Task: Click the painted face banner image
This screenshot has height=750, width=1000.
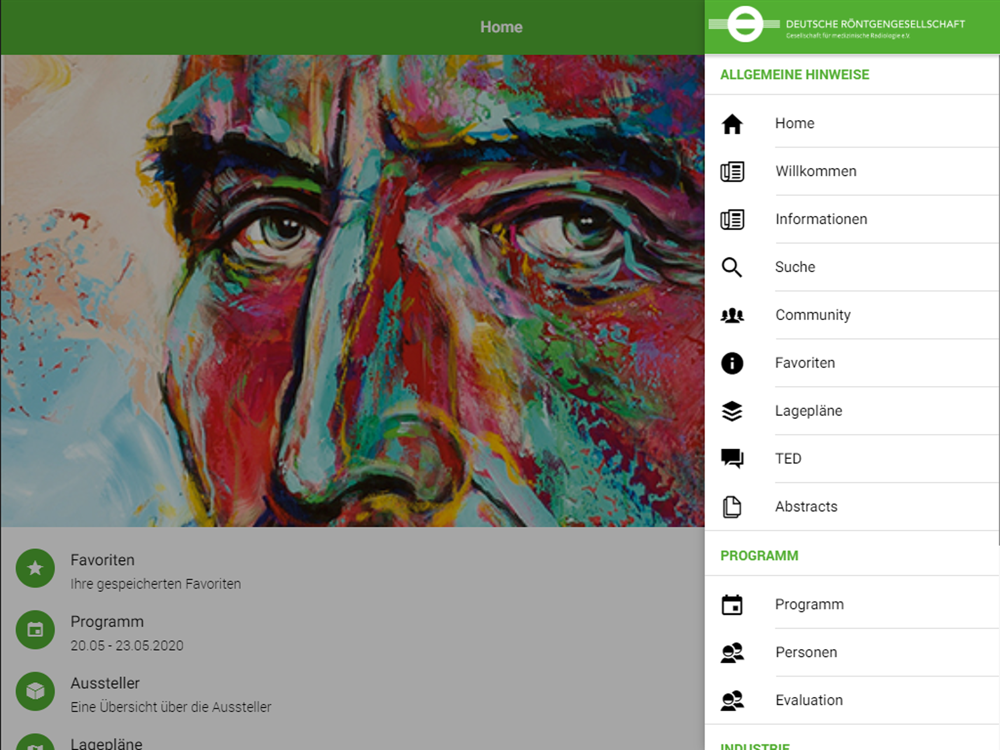Action: click(x=353, y=291)
